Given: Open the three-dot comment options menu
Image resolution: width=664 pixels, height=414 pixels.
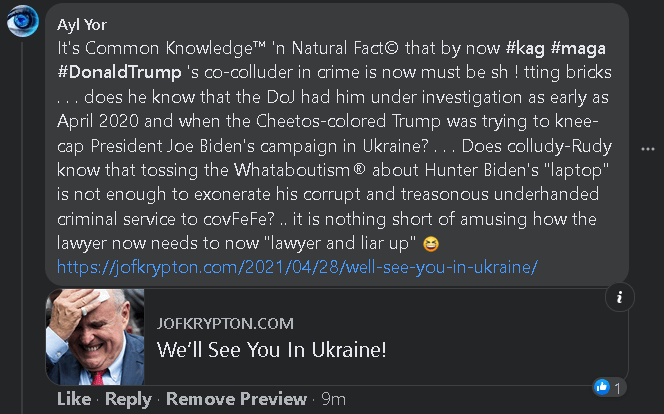Looking at the screenshot, I should [648, 148].
